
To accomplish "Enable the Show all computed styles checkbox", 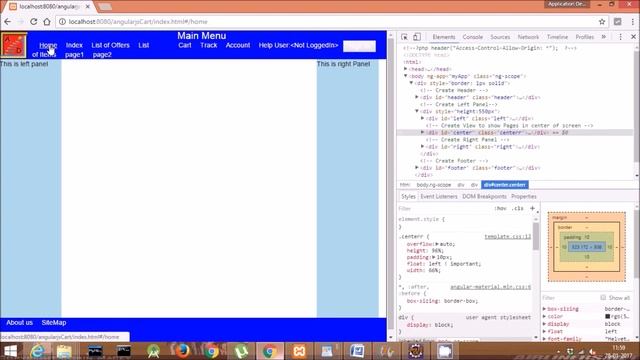I will pyautogui.click(x=603, y=298).
